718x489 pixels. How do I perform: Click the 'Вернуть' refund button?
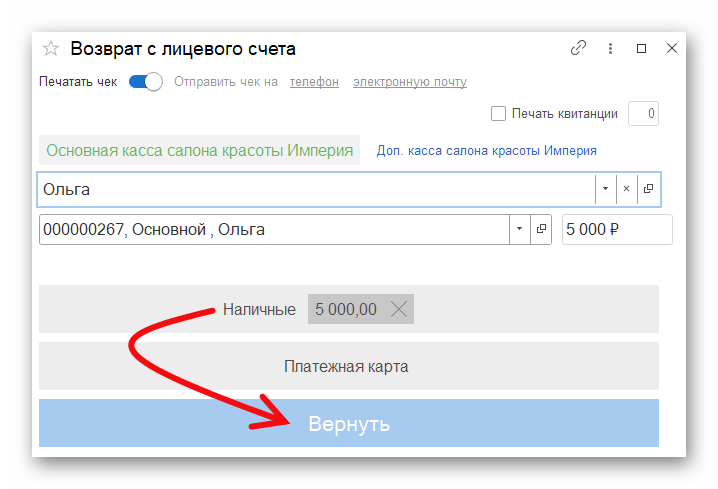348,423
